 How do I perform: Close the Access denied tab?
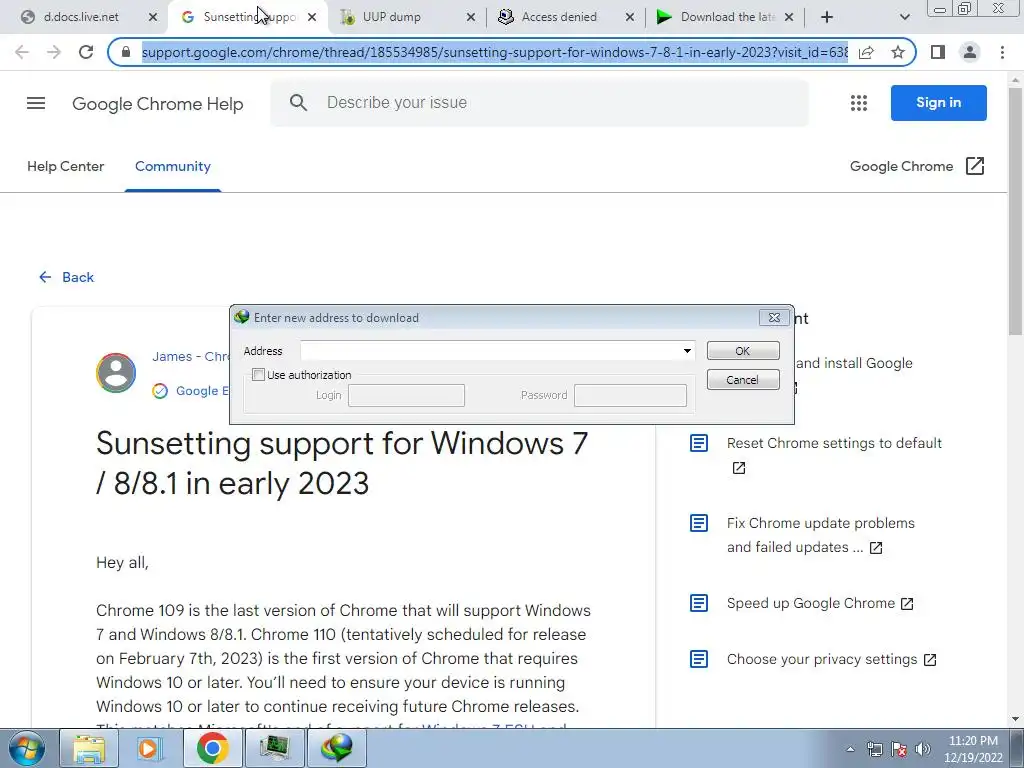(630, 17)
